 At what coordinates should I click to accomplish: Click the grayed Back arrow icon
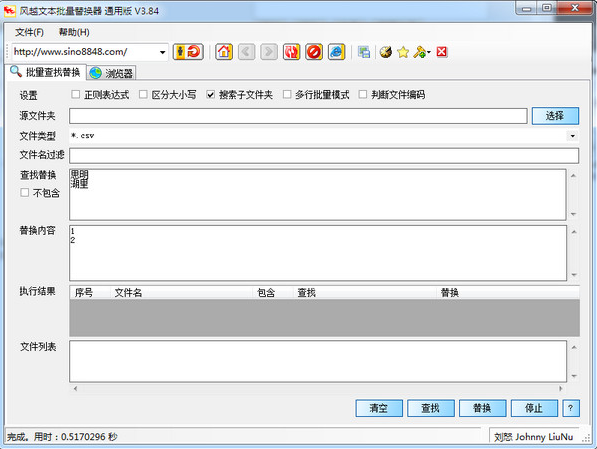(x=246, y=52)
